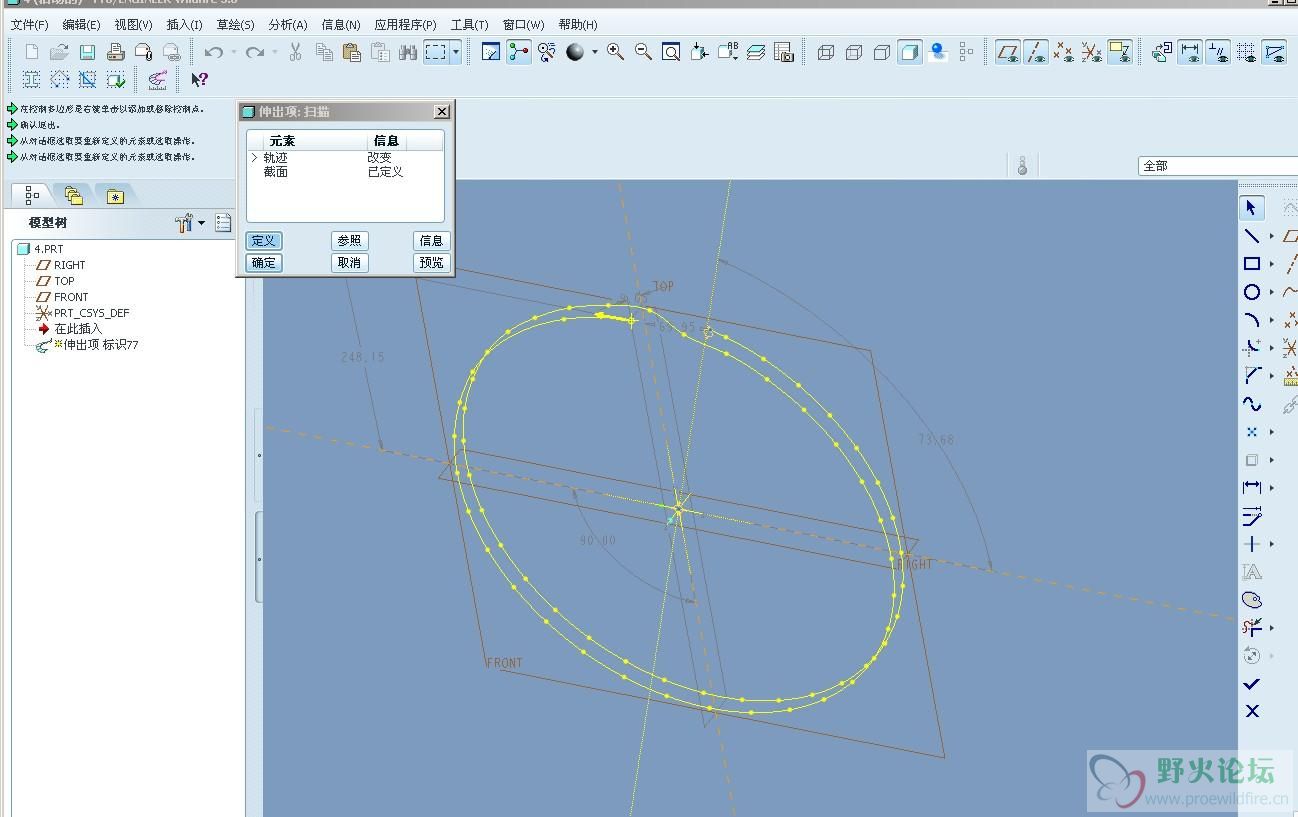Toggle datum planes visibility
Viewport: 1298px width, 817px height.
1008,52
